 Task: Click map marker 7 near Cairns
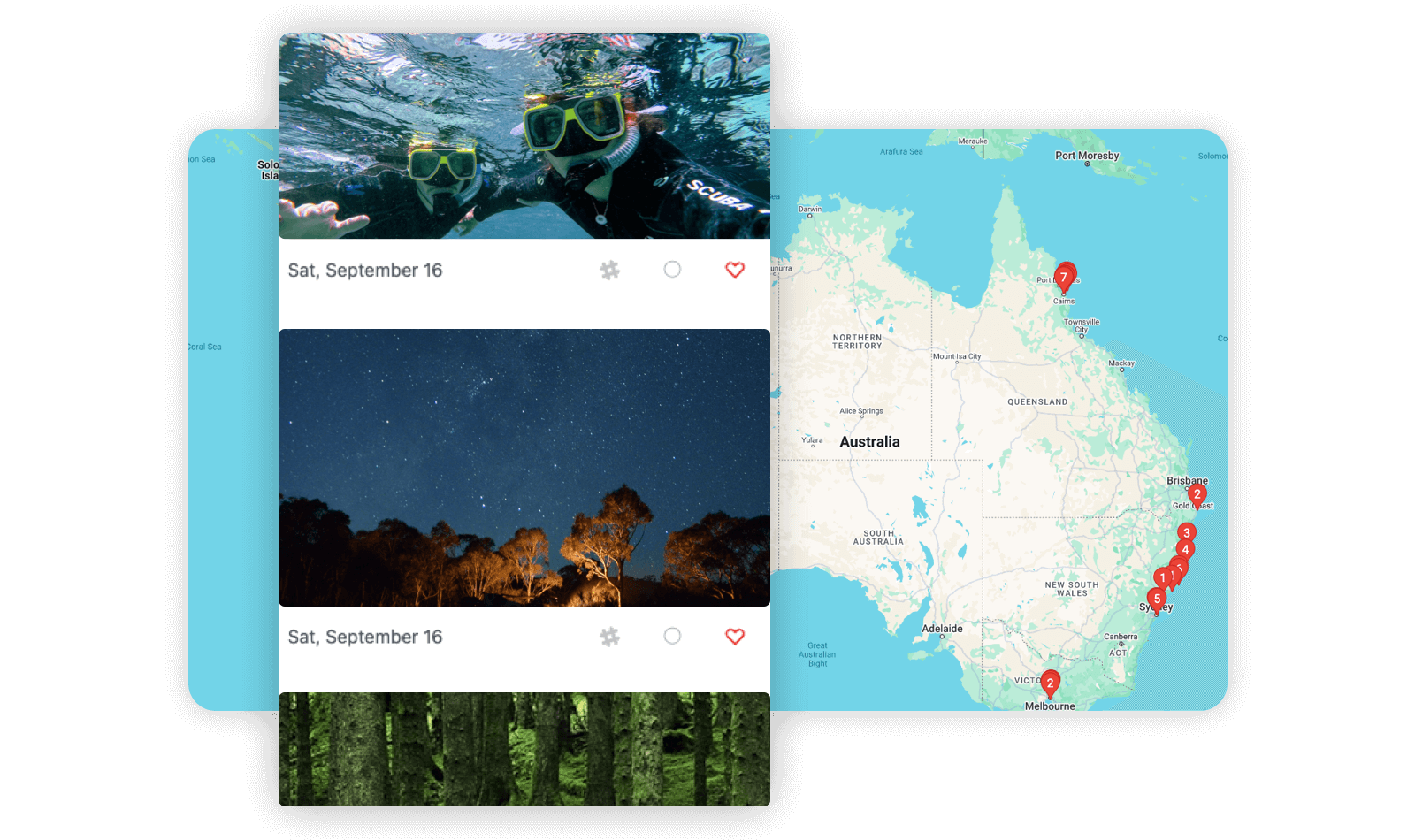1064,279
